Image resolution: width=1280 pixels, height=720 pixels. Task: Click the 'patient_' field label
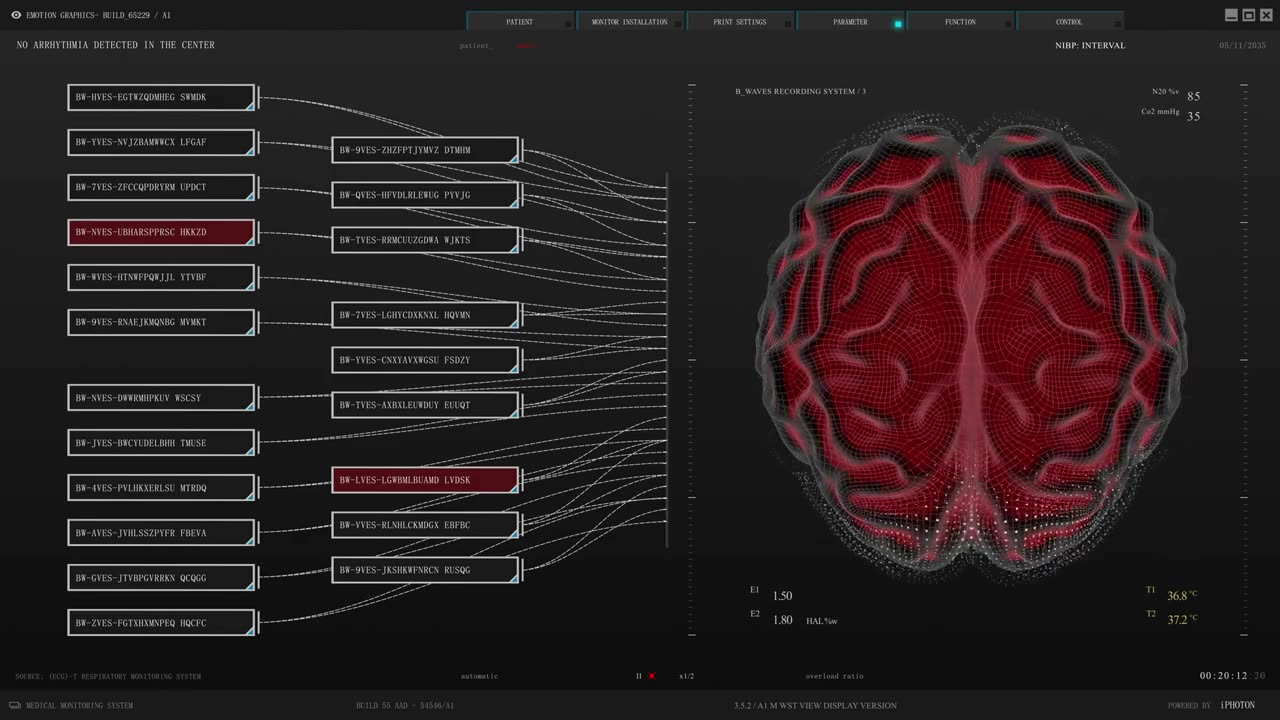475,46
